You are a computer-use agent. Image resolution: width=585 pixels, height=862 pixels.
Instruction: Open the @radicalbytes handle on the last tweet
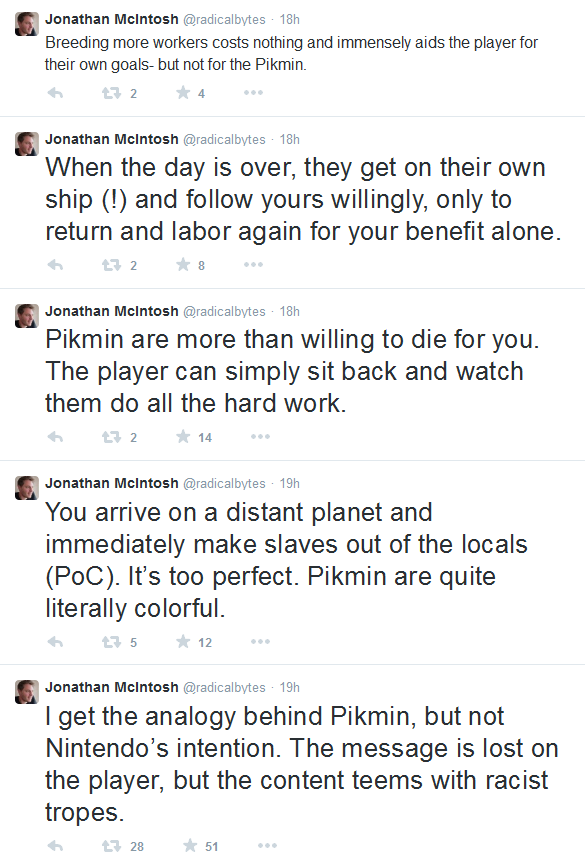224,688
